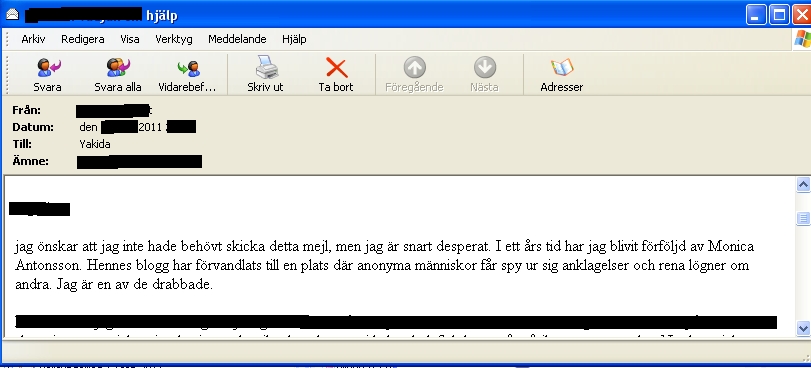
Task: Open the Verktyg menu
Action: click(x=174, y=39)
